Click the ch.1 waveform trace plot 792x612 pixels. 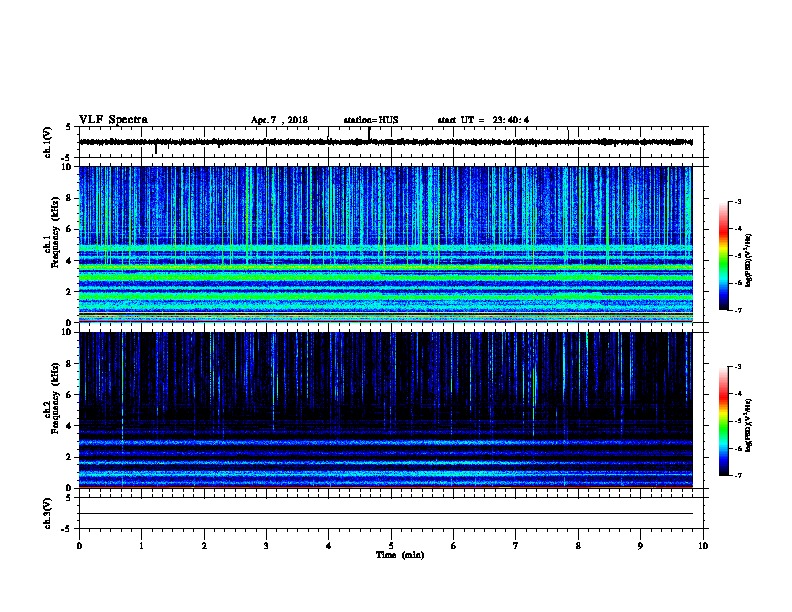[386, 142]
